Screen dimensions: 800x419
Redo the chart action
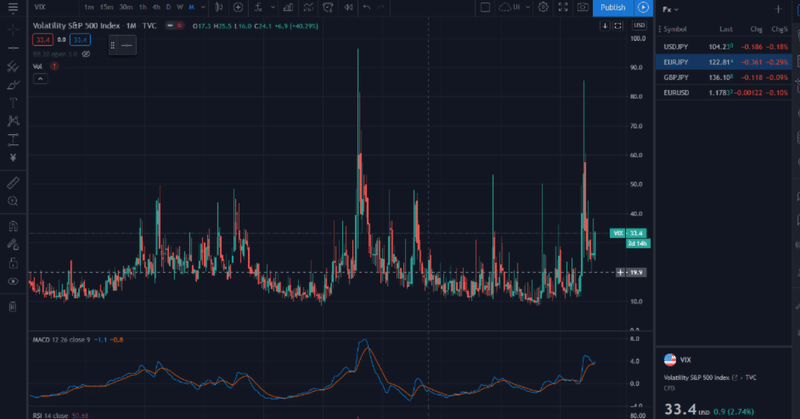click(381, 7)
